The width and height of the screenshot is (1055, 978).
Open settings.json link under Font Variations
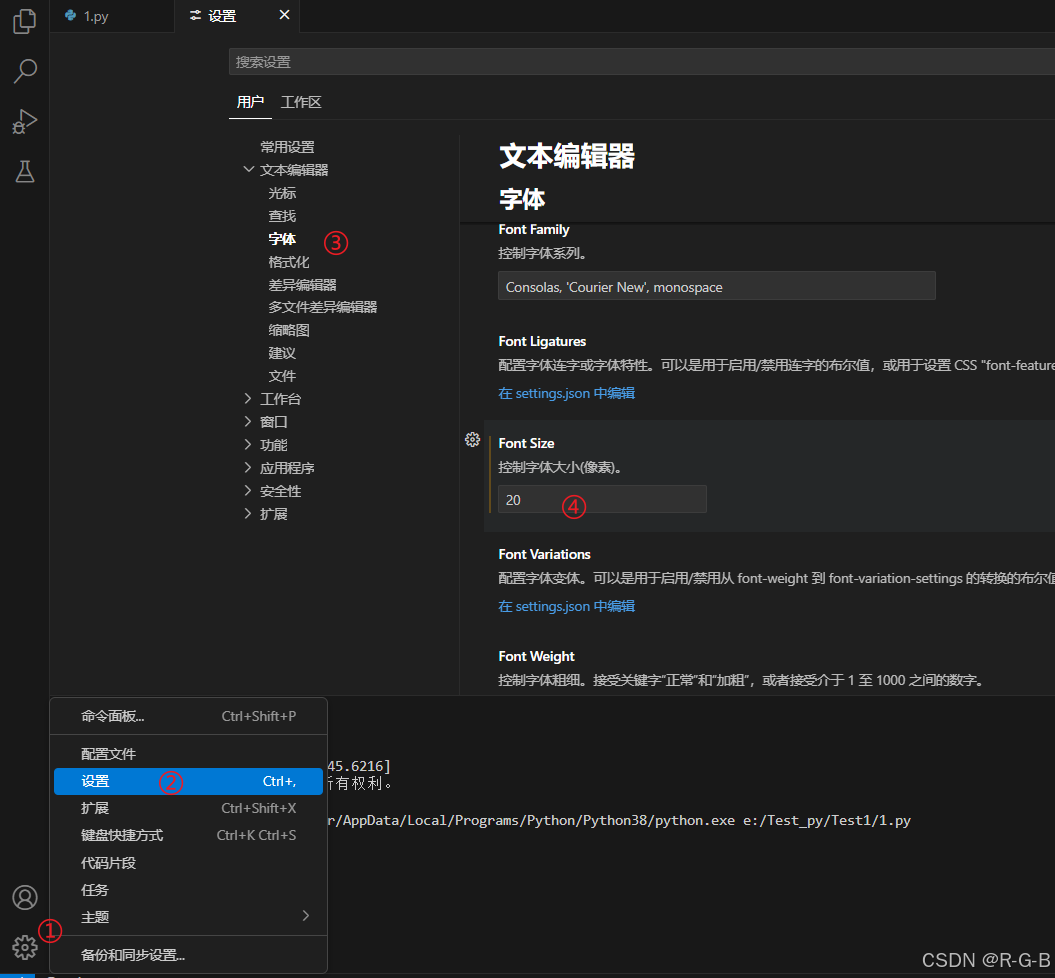(x=567, y=607)
